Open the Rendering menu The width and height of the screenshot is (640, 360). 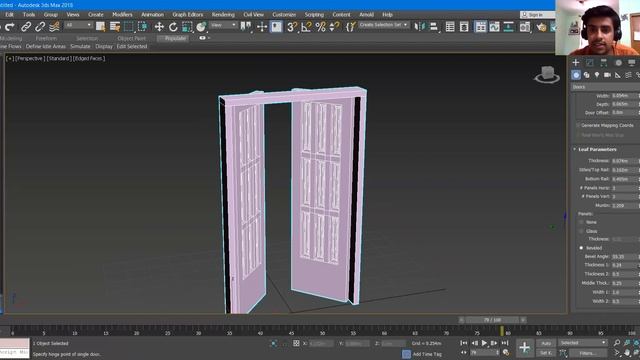point(223,15)
